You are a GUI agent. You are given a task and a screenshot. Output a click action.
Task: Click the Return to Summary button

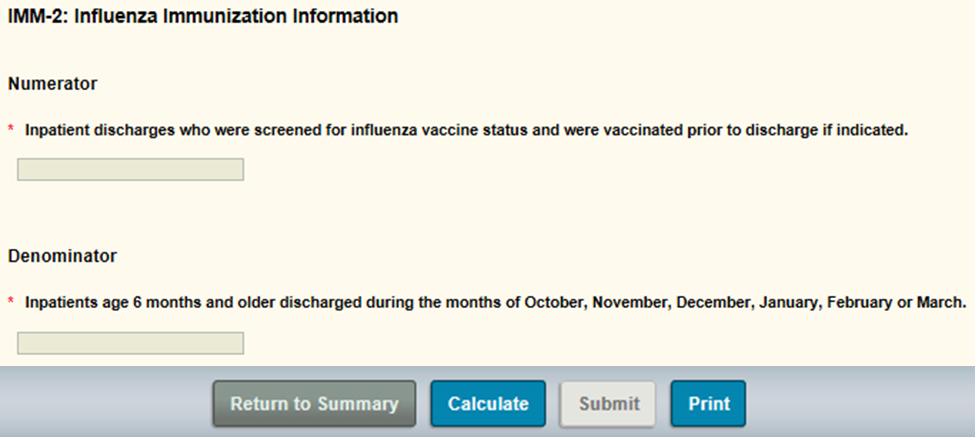click(x=314, y=404)
